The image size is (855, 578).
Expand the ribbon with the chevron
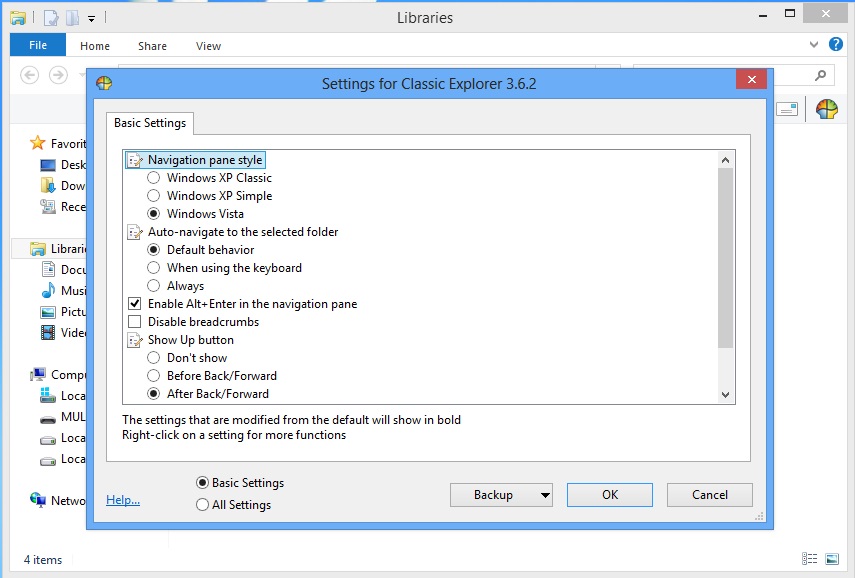point(814,45)
